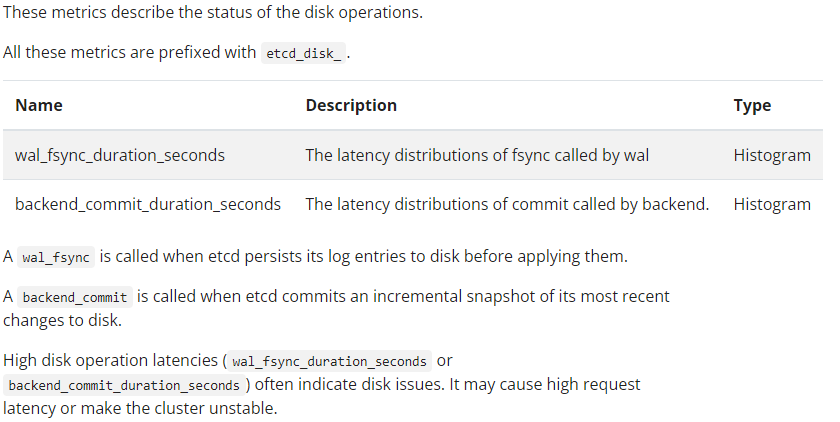Click the Description column header

[351, 105]
